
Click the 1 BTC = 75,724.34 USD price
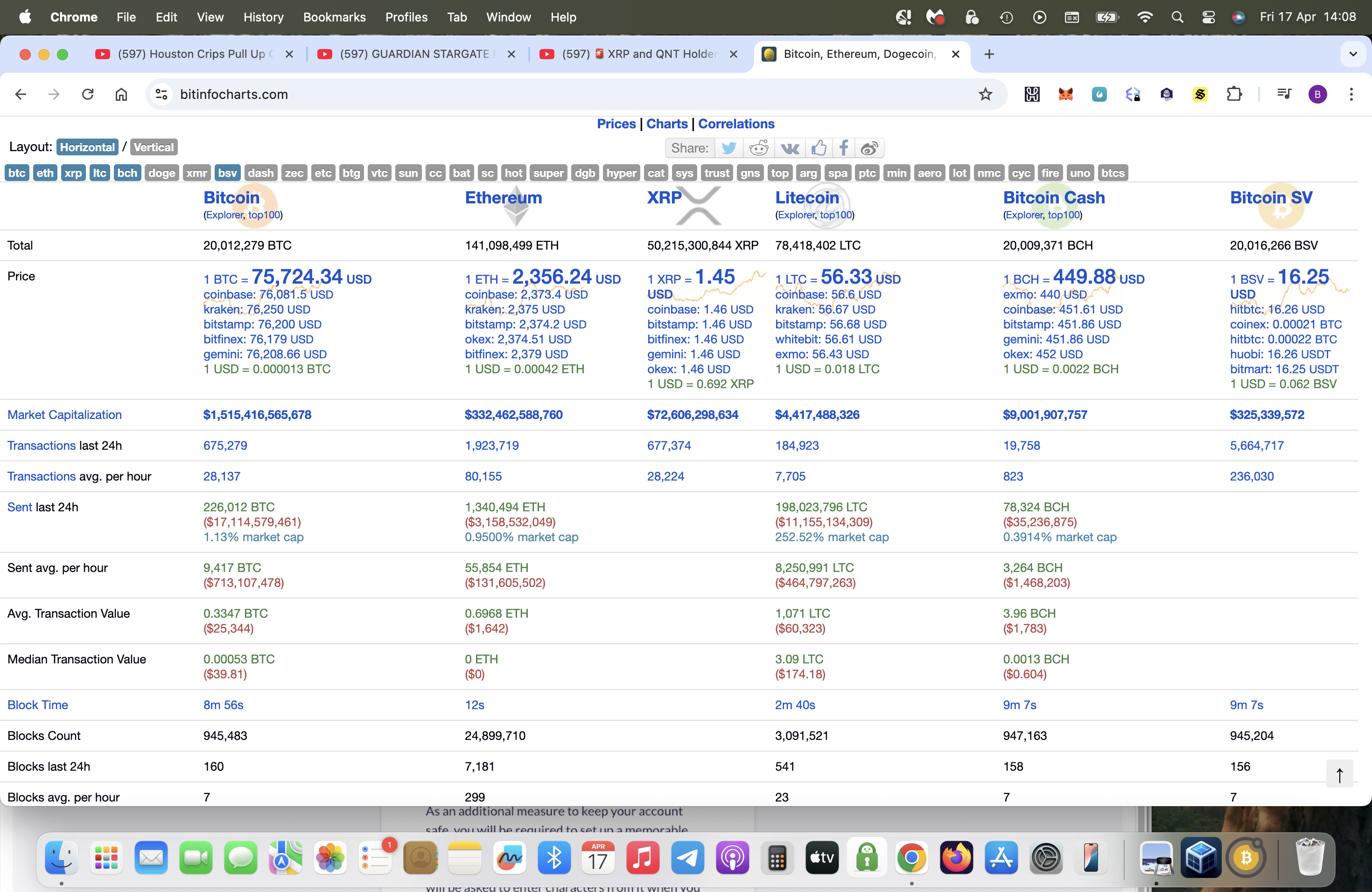(x=287, y=277)
